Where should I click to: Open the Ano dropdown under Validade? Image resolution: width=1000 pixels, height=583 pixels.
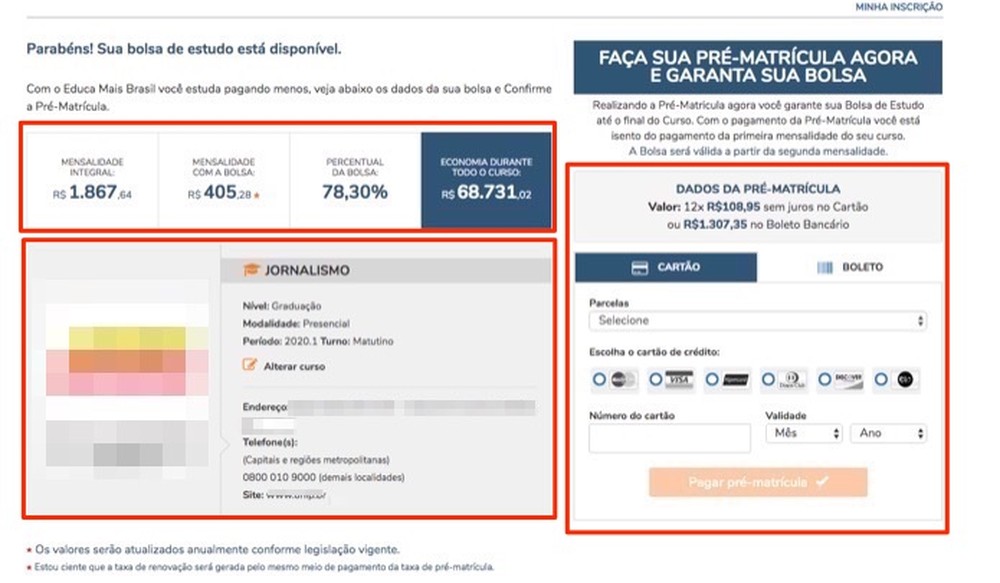pos(888,433)
